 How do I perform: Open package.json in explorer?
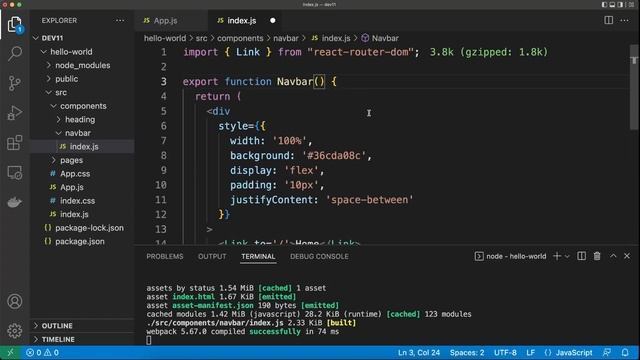pos(82,241)
